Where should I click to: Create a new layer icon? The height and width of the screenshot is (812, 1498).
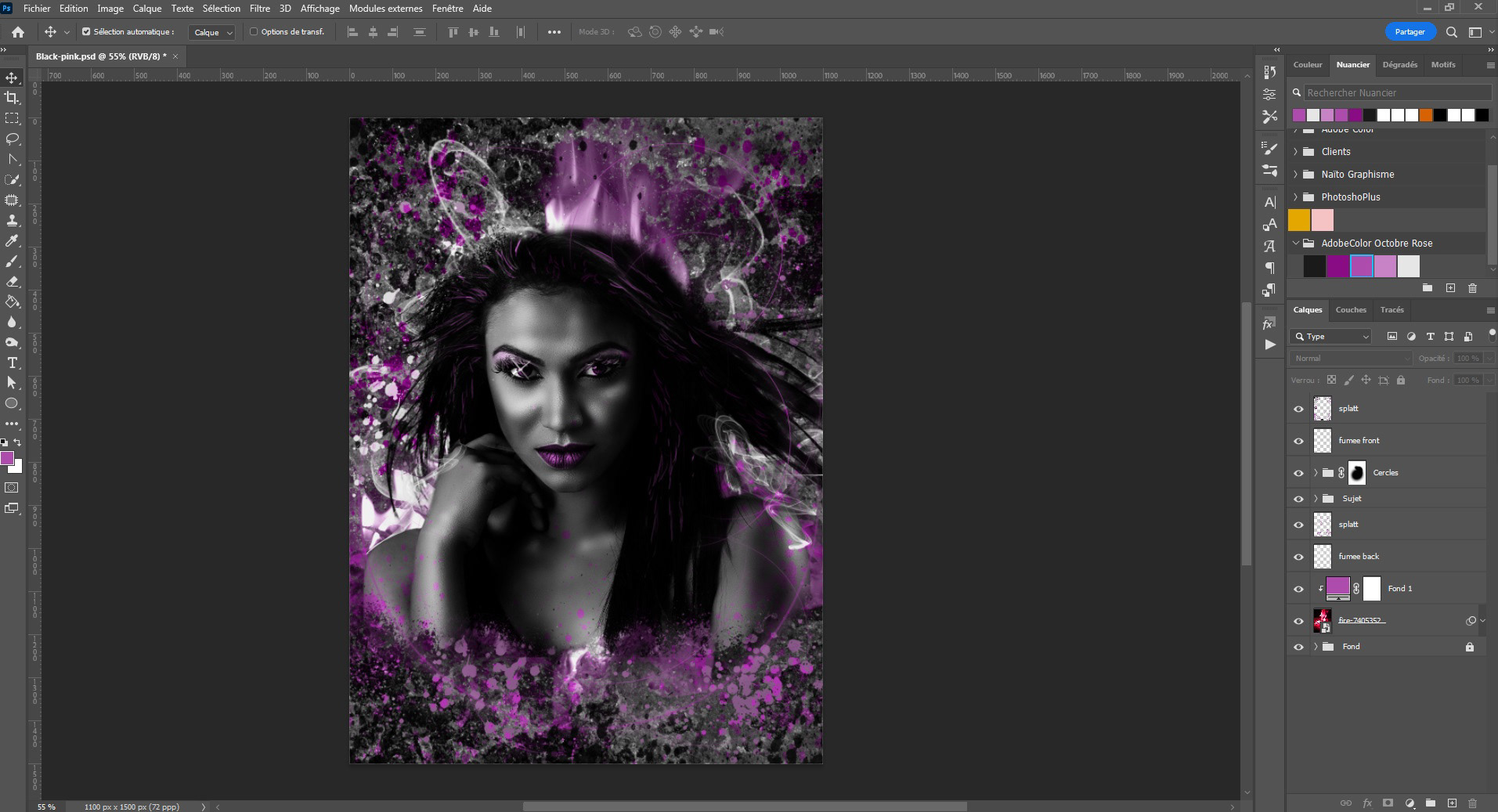[1452, 803]
